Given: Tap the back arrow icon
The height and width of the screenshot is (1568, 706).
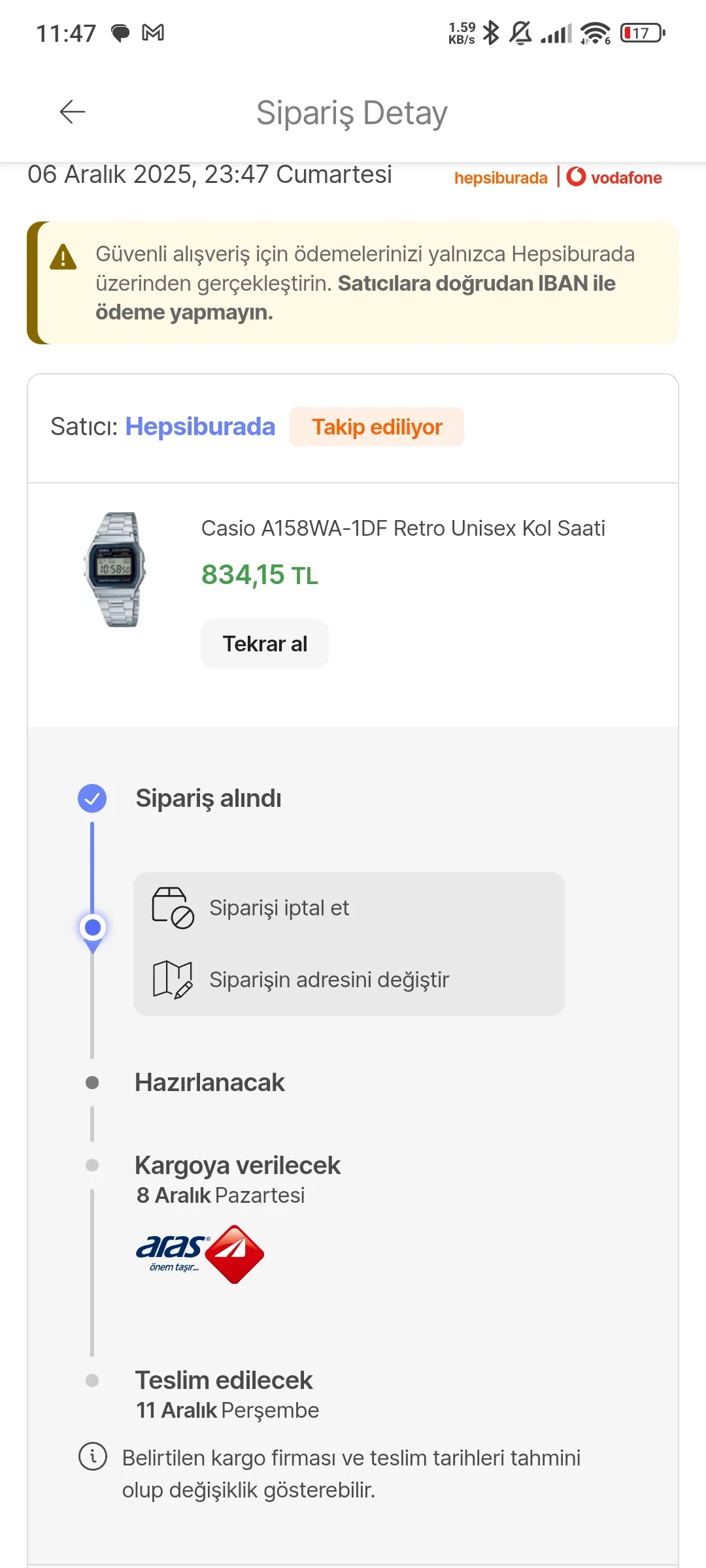Looking at the screenshot, I should click(x=72, y=112).
